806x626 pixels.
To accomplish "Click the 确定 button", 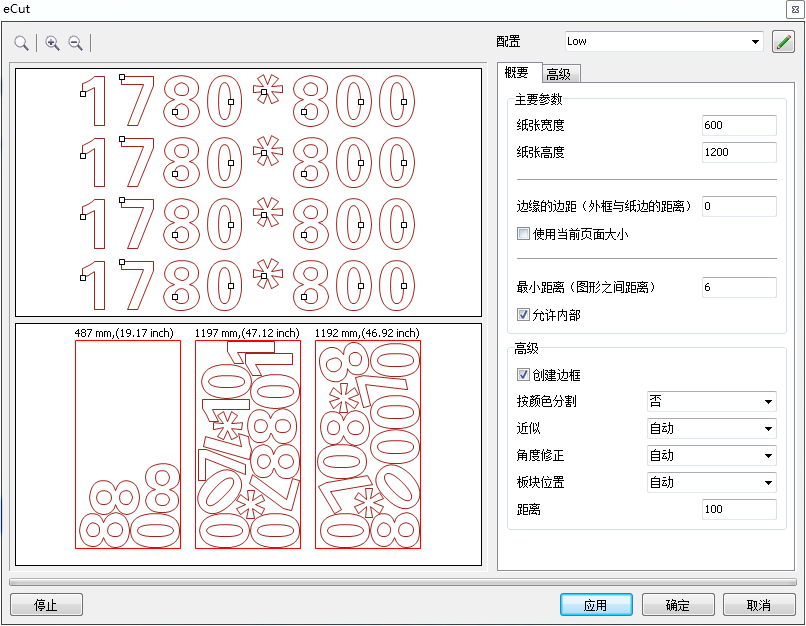I will pyautogui.click(x=678, y=605).
